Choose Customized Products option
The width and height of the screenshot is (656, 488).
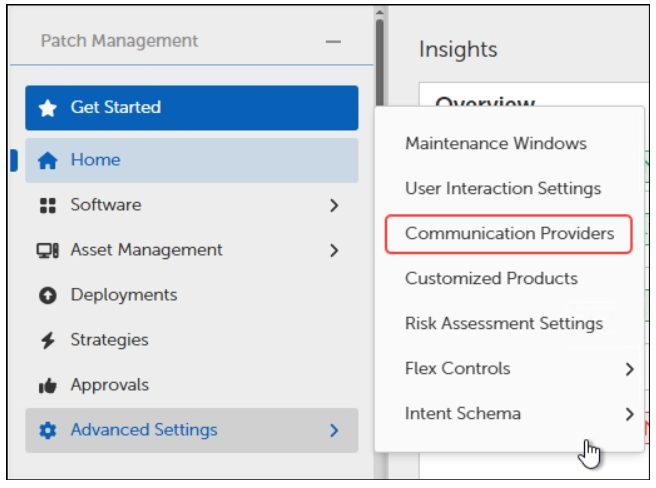[491, 278]
